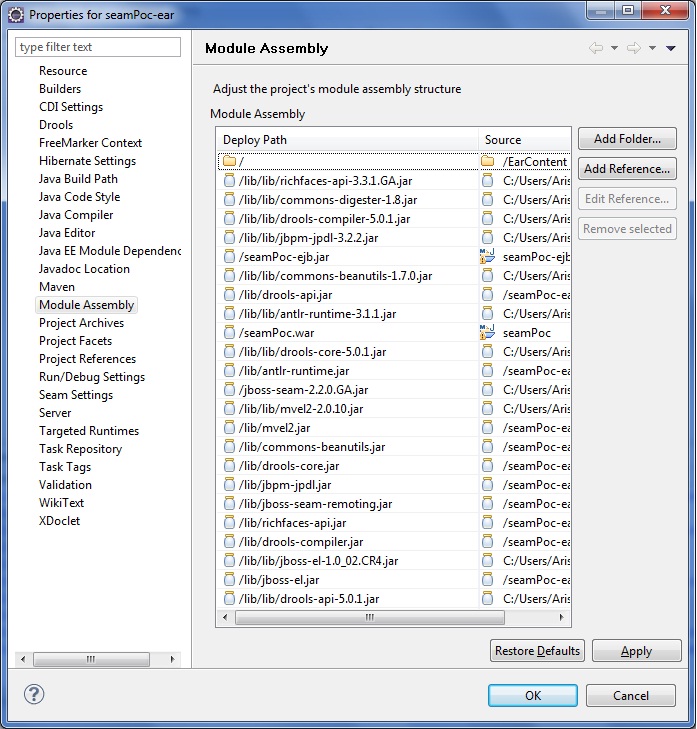Viewport: 697px width, 729px height.
Task: Apply the module assembly changes
Action: [637, 650]
